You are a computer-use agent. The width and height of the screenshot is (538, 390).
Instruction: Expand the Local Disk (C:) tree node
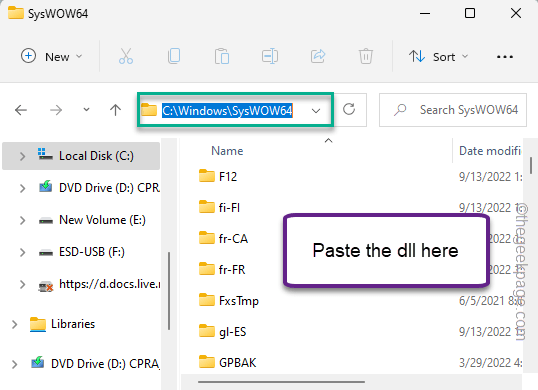pos(22,156)
